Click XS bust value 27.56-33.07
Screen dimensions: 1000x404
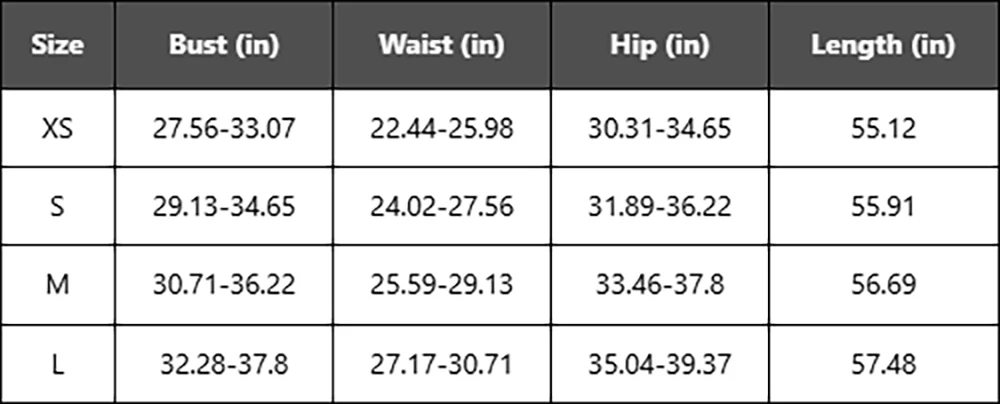coord(224,128)
